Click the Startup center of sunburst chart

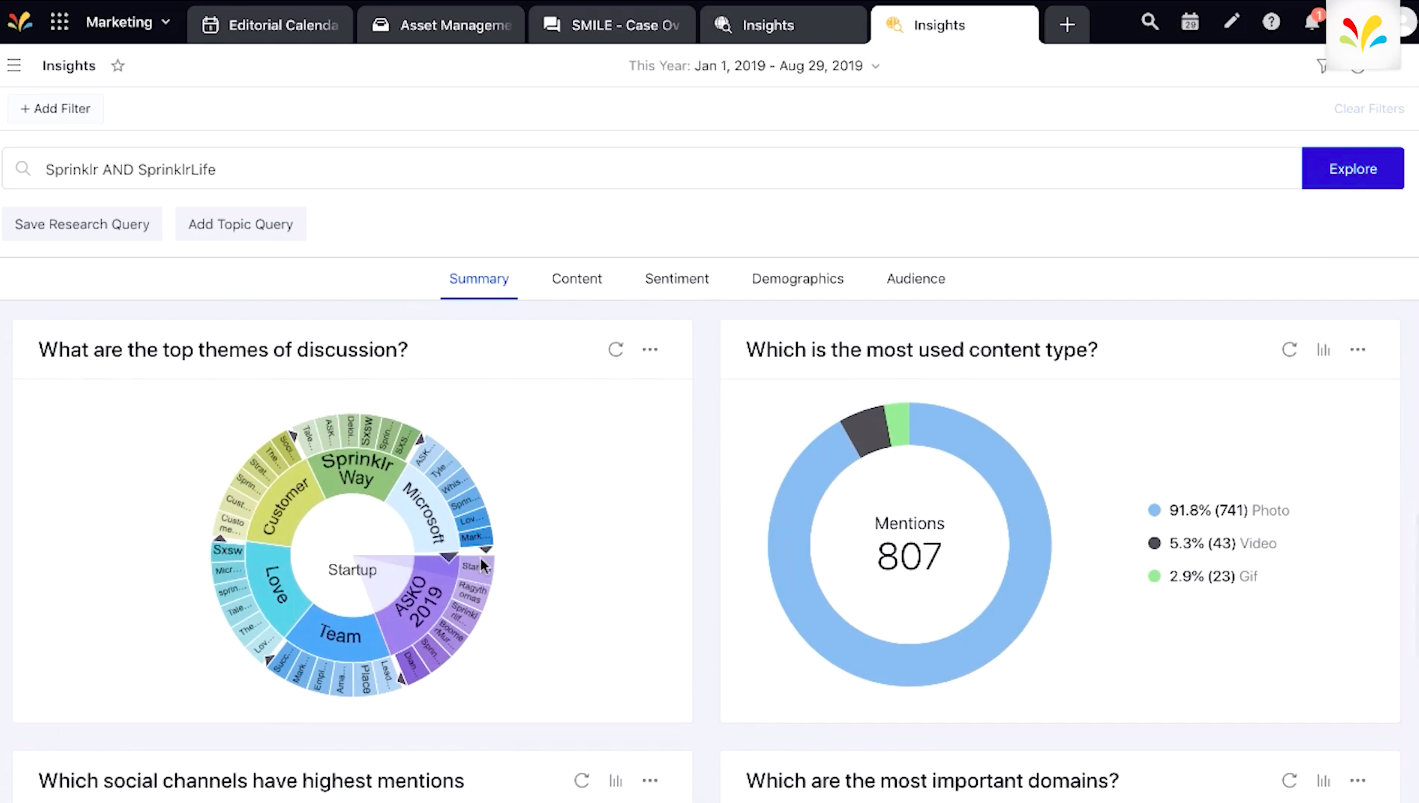[x=352, y=570]
